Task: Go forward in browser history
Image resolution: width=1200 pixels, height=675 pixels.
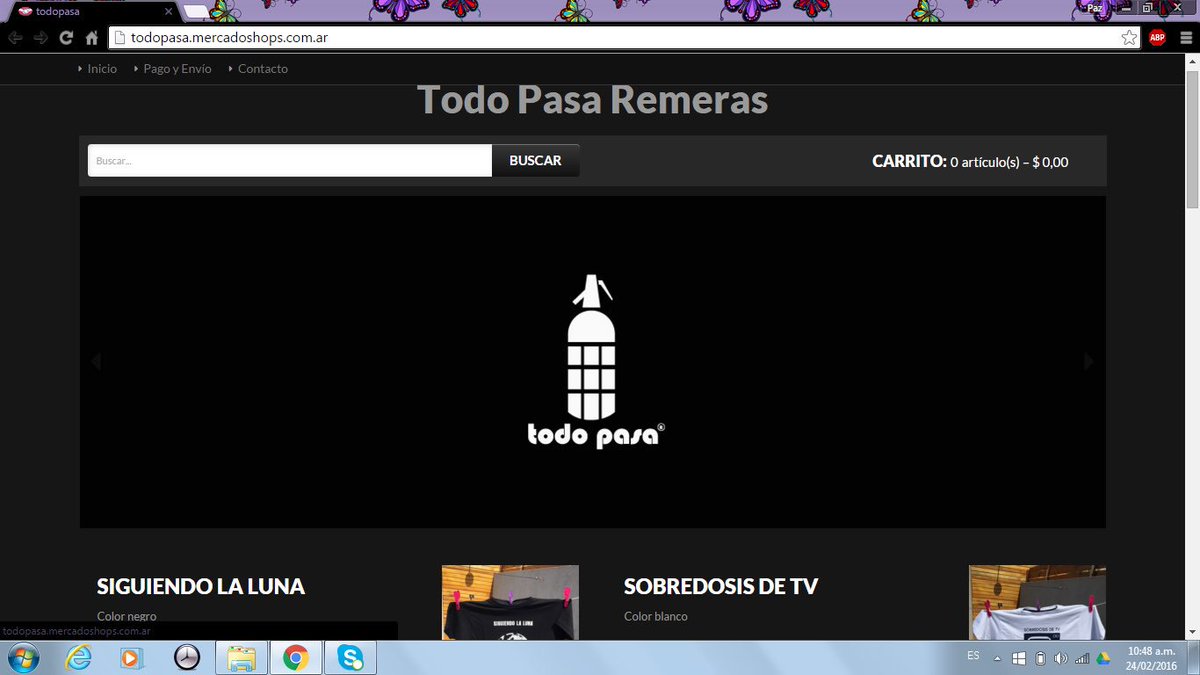Action: pos(41,38)
